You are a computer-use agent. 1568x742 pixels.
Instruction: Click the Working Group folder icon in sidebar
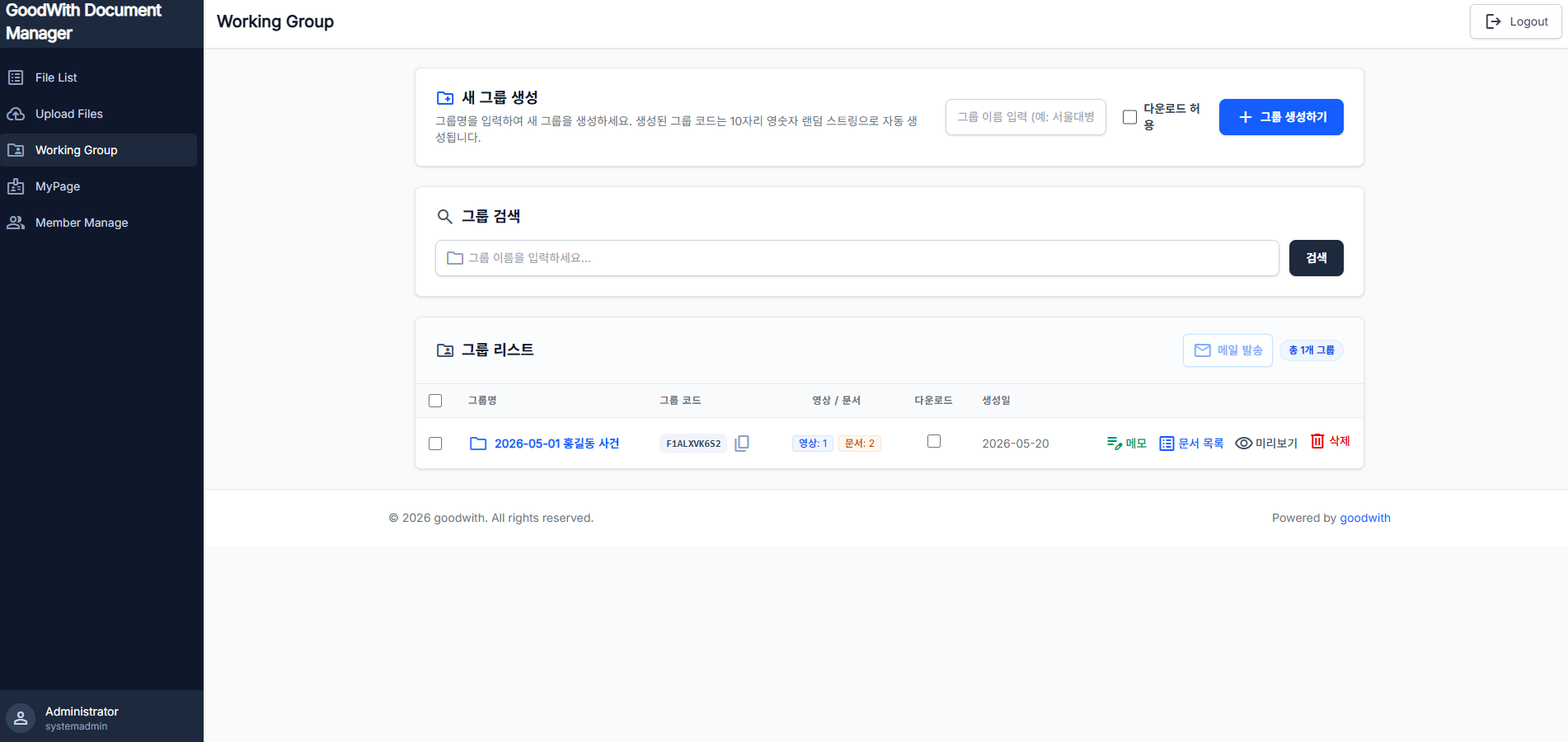click(16, 150)
